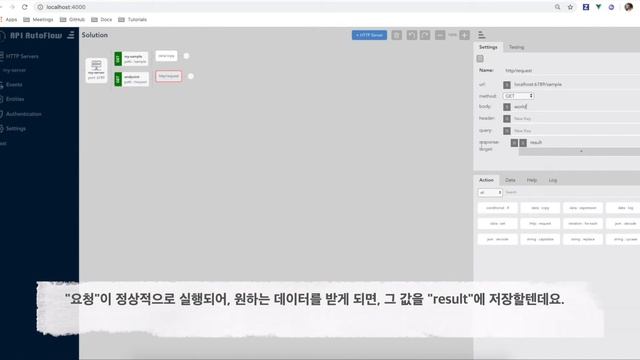The image size is (640, 360).
Task: Select the data/copy action node
Action: 167,56
